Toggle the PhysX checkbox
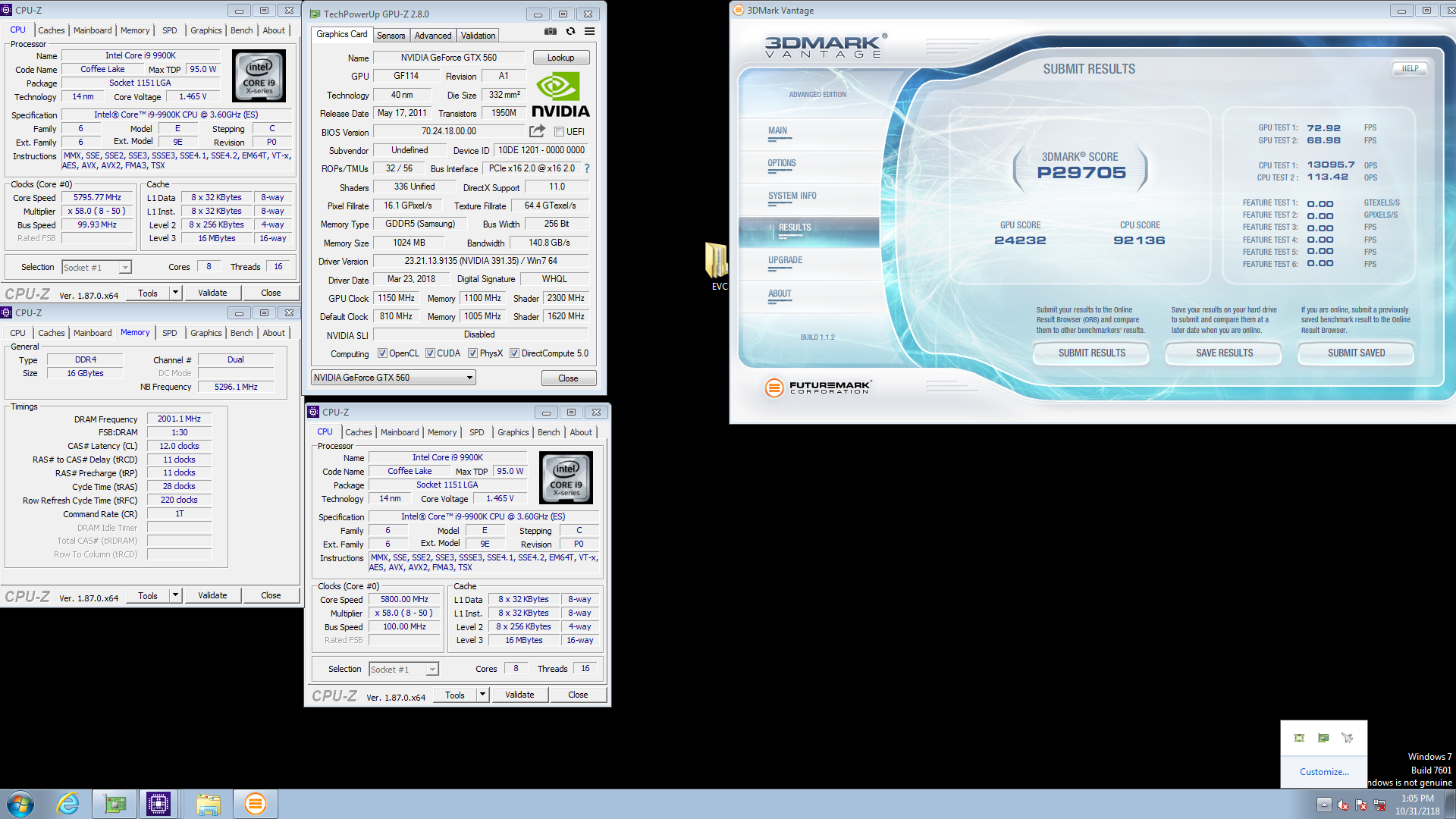This screenshot has width=1456, height=819. pyautogui.click(x=472, y=353)
